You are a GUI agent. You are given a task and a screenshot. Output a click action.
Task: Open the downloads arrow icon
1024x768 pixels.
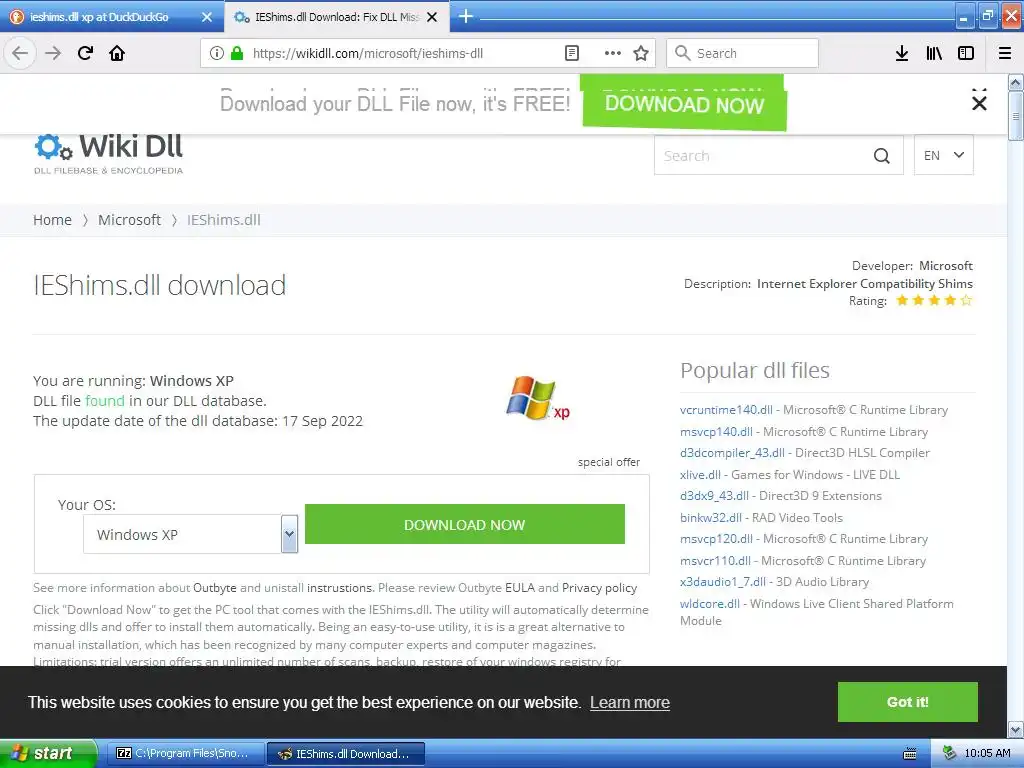click(x=902, y=53)
